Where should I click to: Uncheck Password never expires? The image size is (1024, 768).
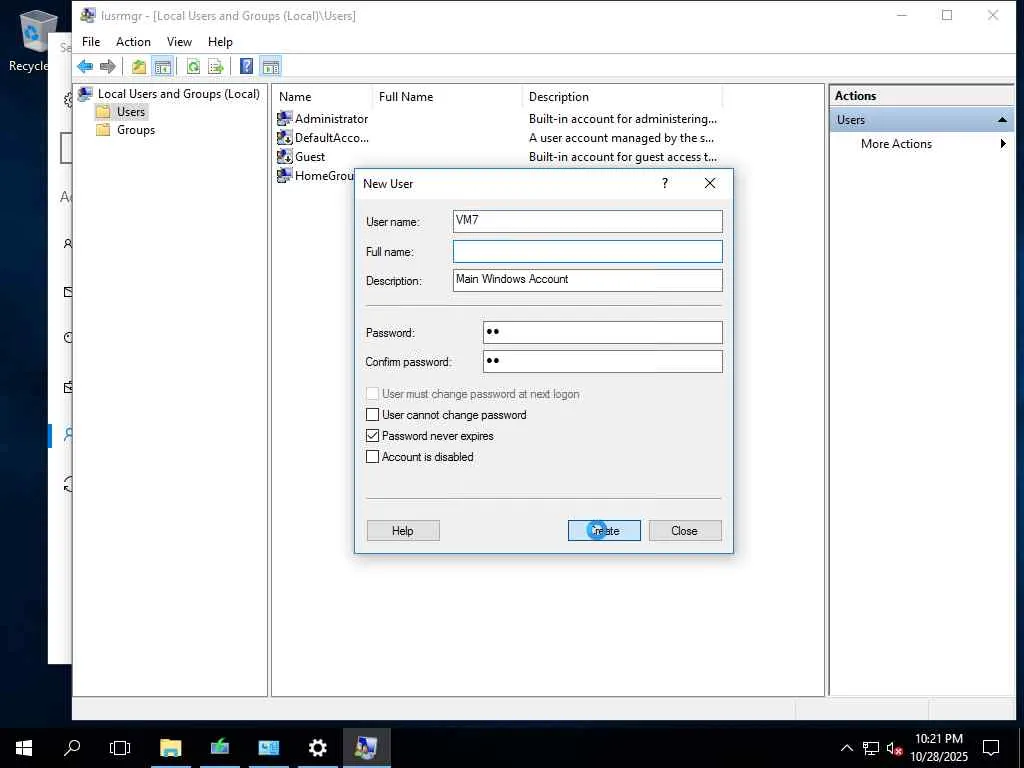click(x=372, y=436)
